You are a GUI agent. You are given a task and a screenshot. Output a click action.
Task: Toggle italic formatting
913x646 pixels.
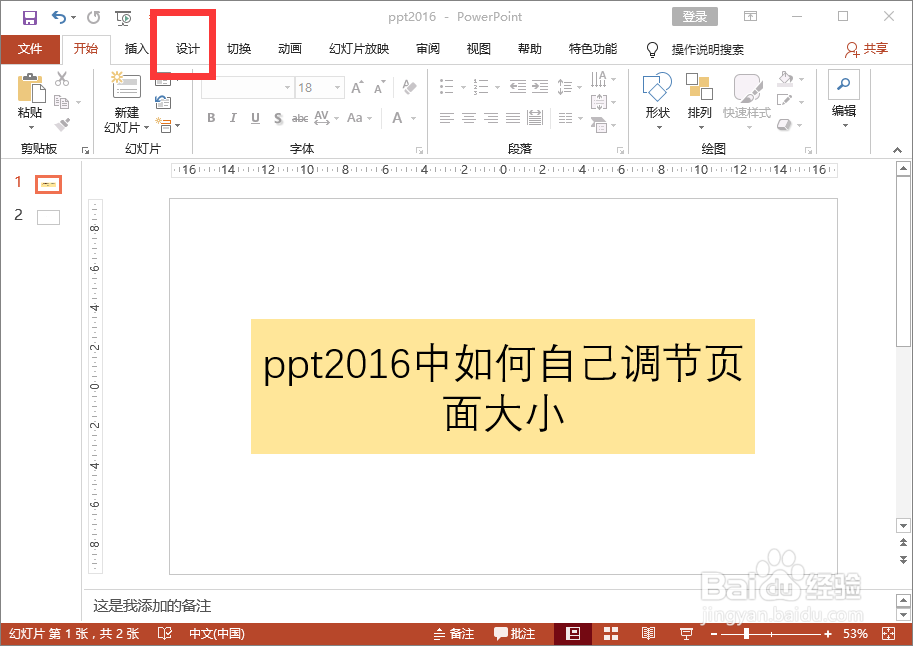[233, 118]
